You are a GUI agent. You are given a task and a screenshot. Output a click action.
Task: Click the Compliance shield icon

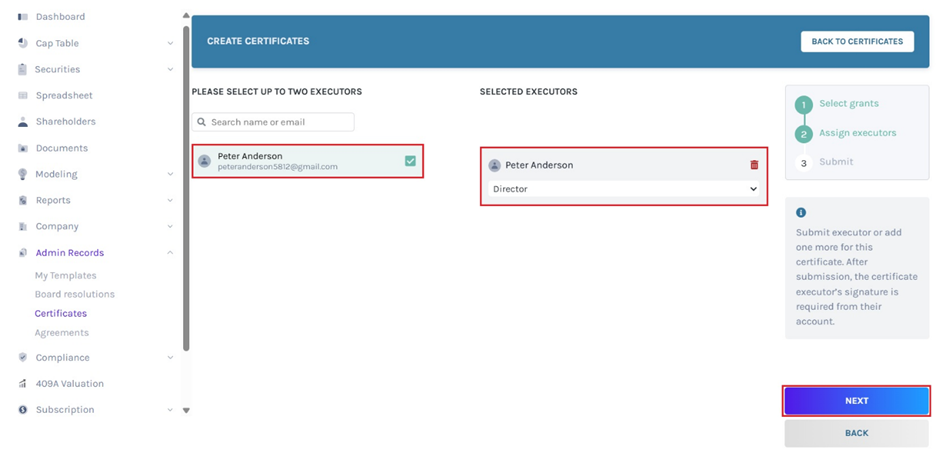pyautogui.click(x=23, y=357)
